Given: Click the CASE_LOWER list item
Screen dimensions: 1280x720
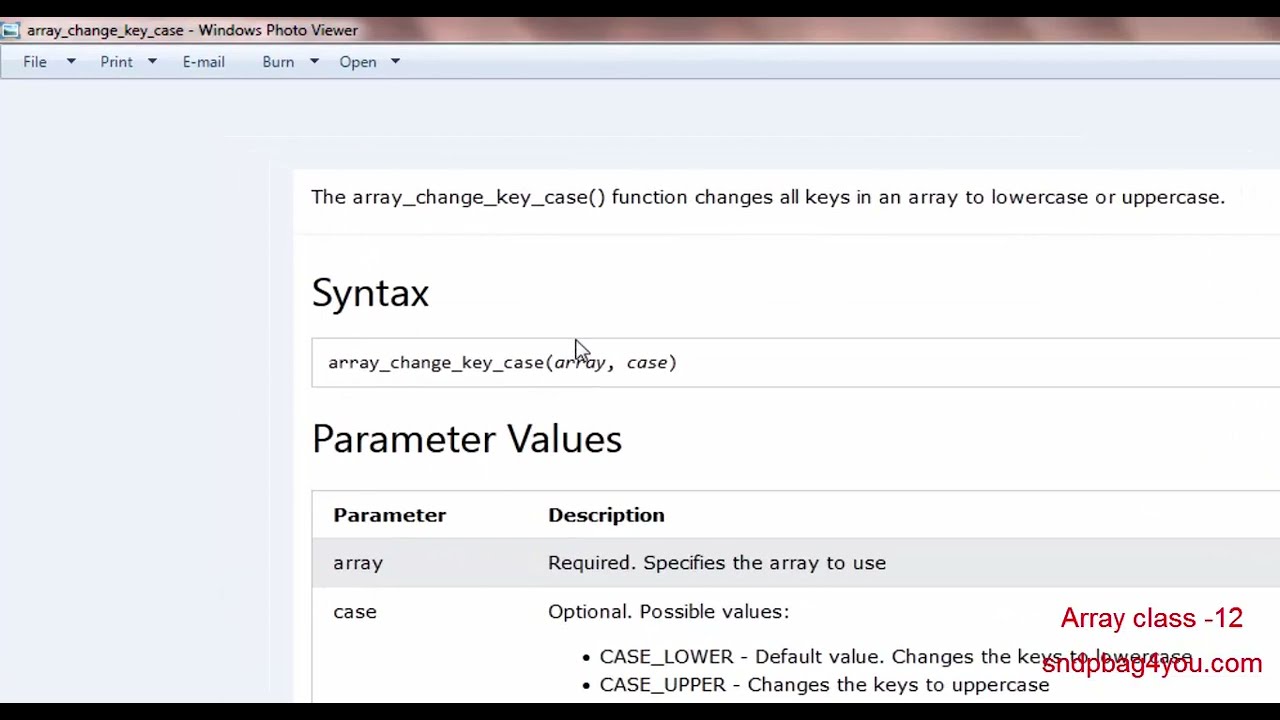Looking at the screenshot, I should [x=895, y=657].
